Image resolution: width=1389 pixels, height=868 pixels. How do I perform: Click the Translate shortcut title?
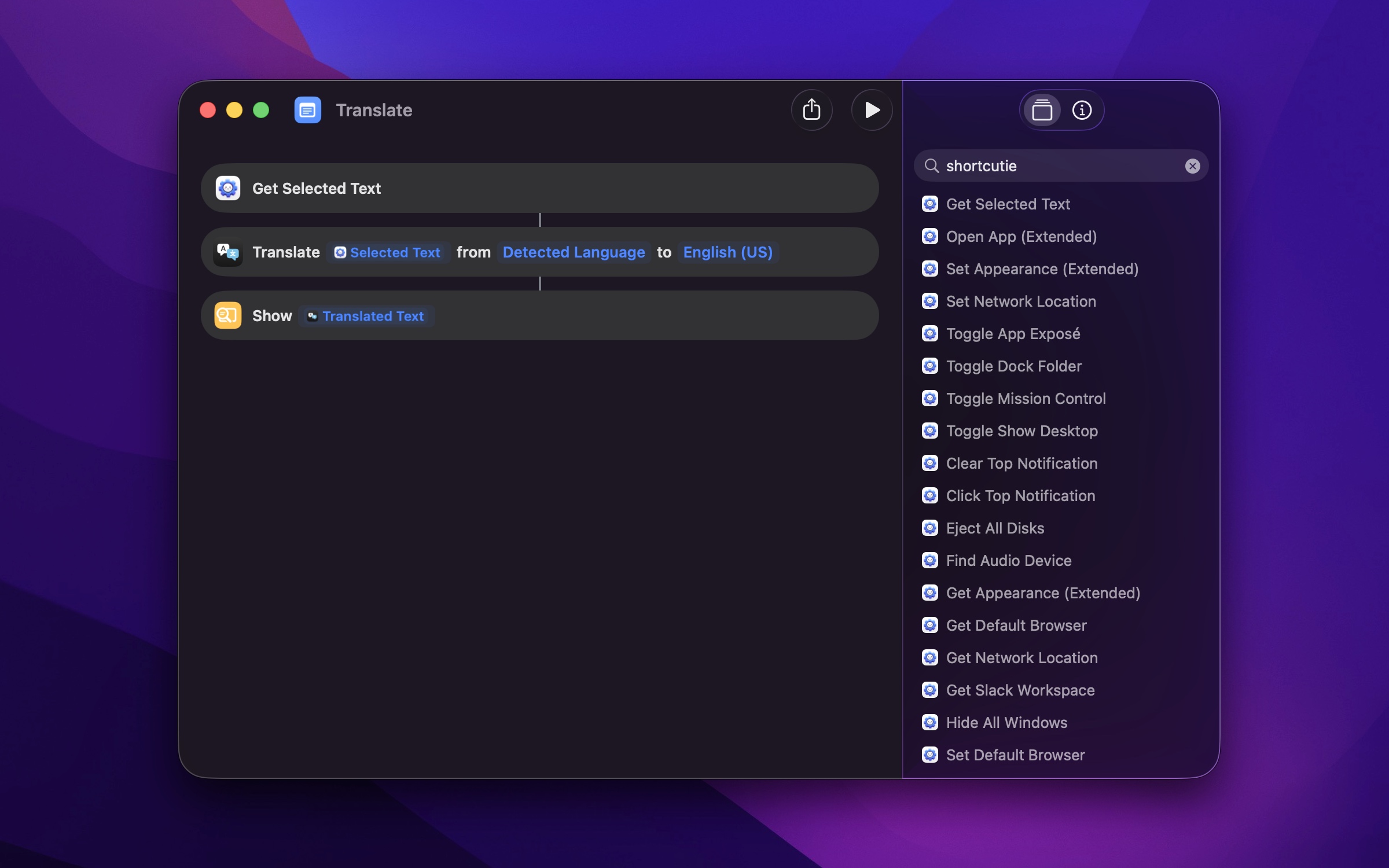tap(374, 110)
